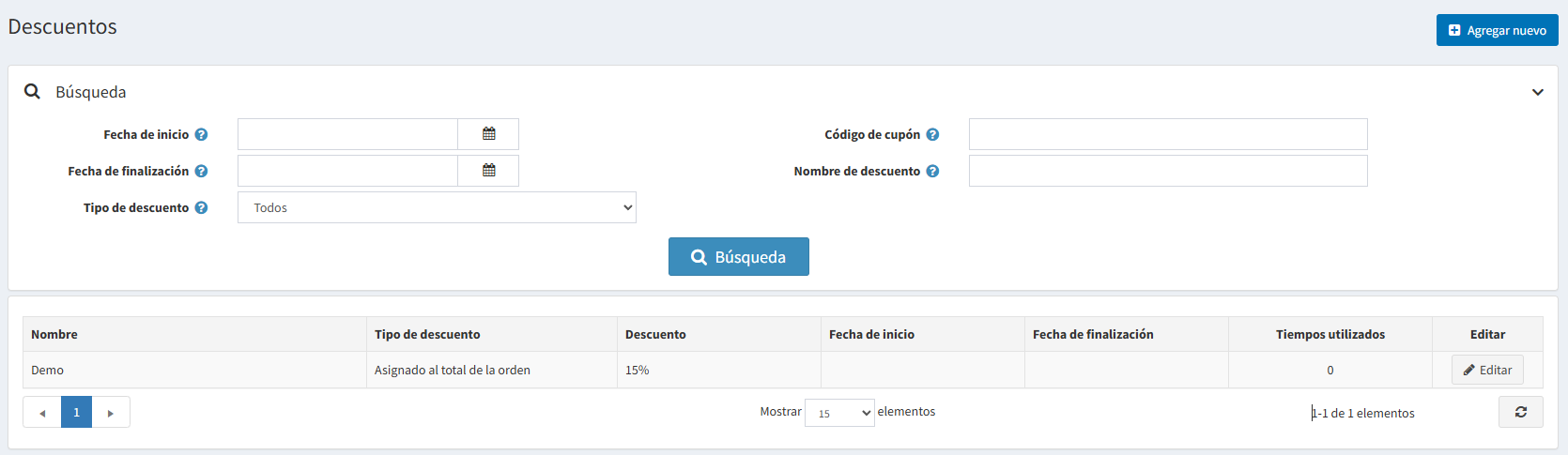Click help icon beside Tipo de descuento

201,208
